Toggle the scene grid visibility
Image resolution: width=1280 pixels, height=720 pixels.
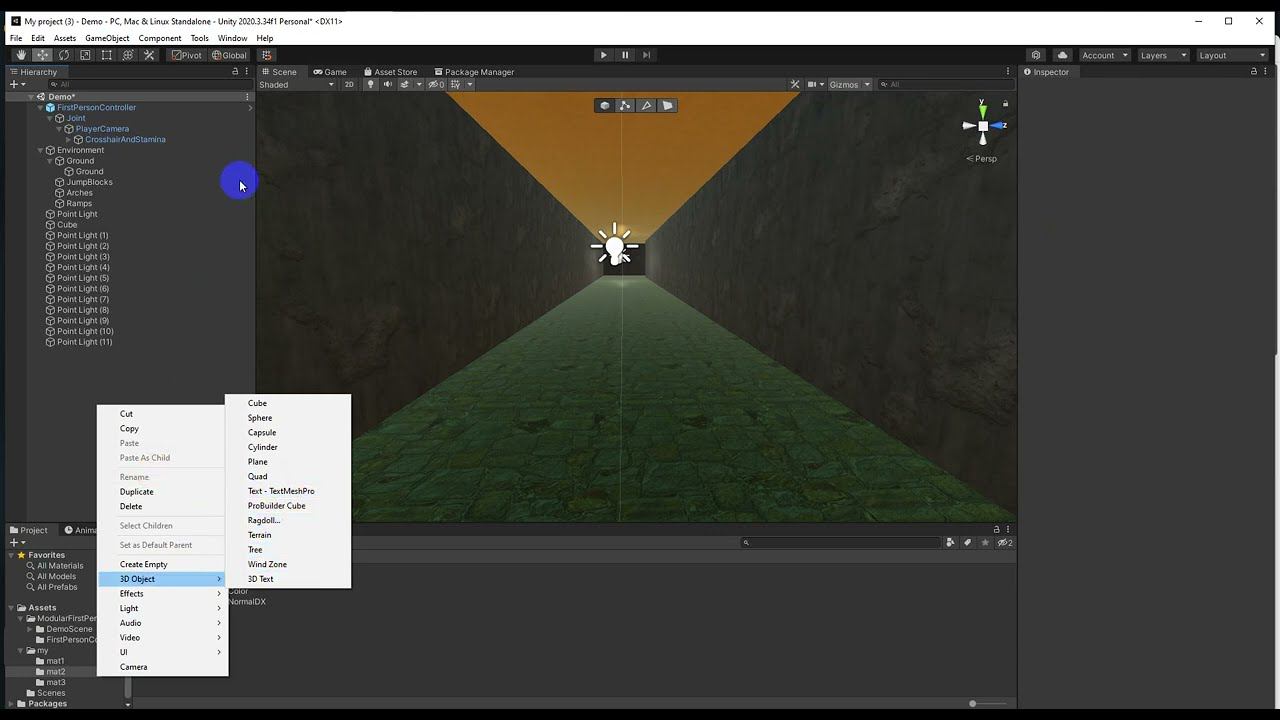[x=455, y=84]
